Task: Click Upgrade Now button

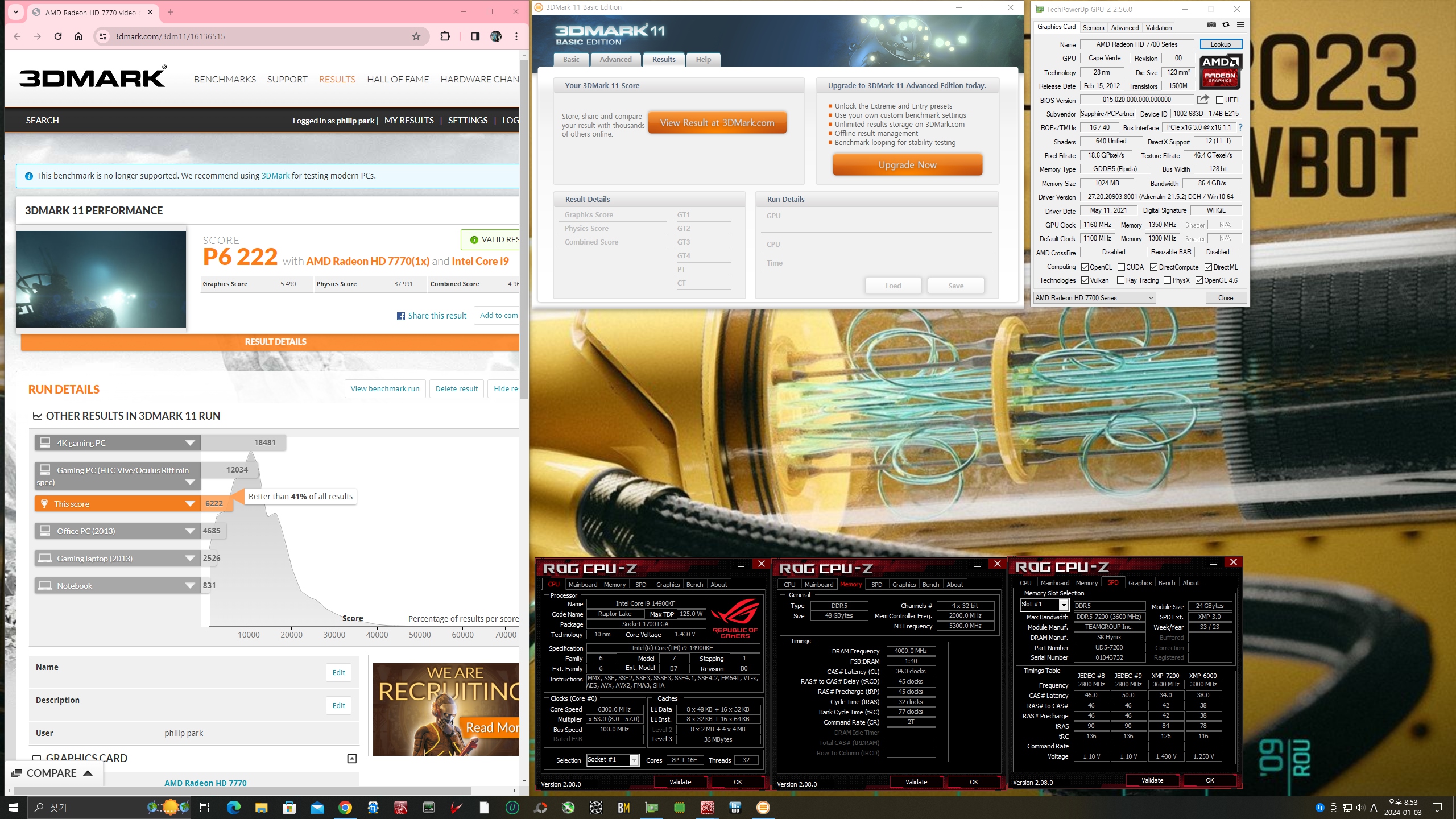Action: [907, 165]
